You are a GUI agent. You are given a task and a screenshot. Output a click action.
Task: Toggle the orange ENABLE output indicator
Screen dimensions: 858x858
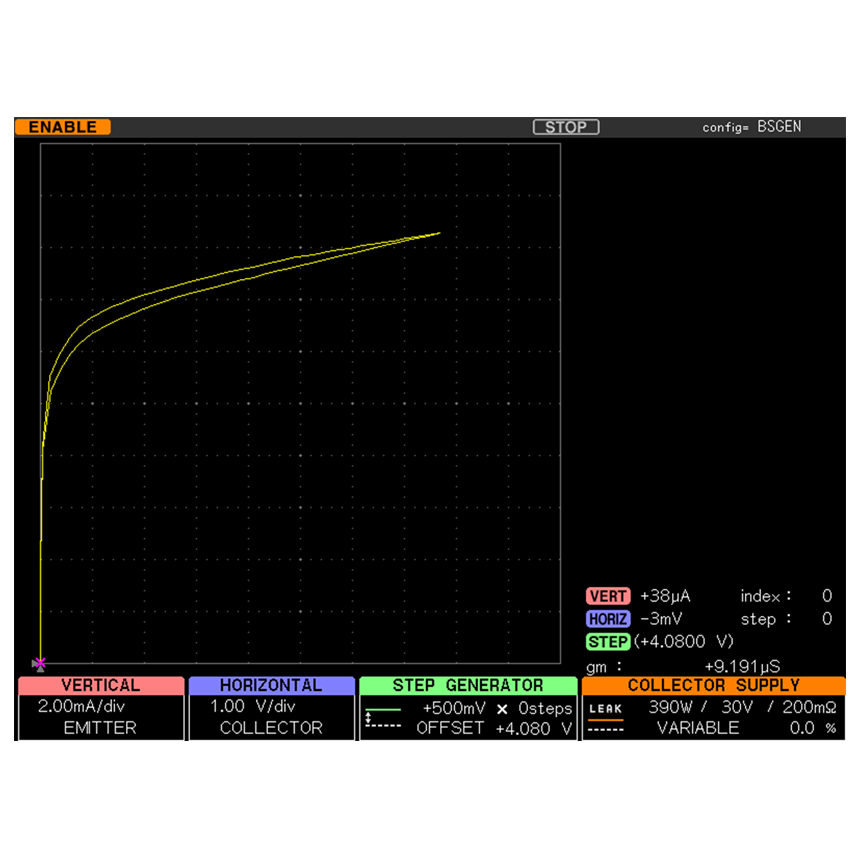[x=63, y=127]
